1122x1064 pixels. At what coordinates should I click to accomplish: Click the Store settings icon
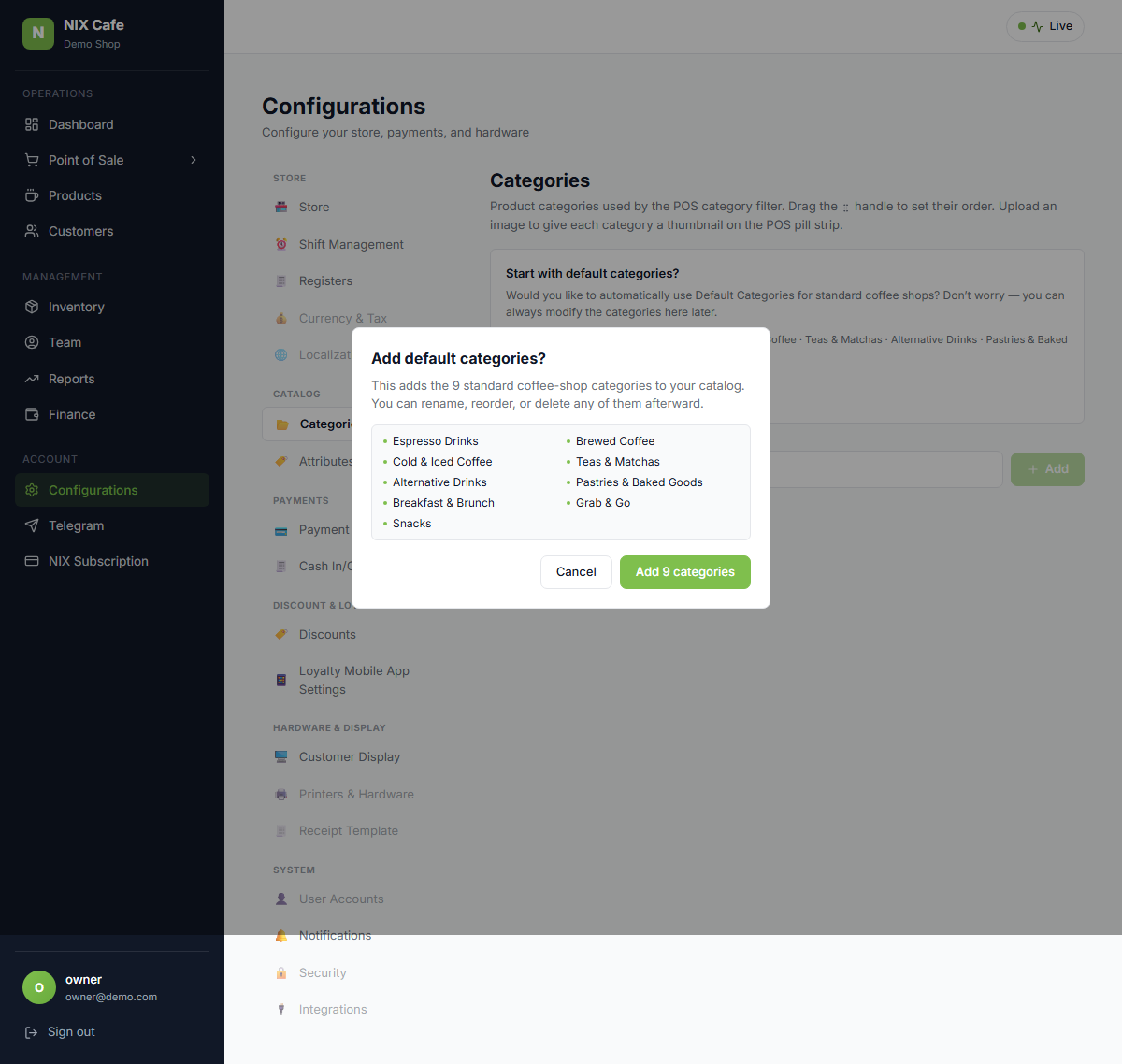click(281, 207)
